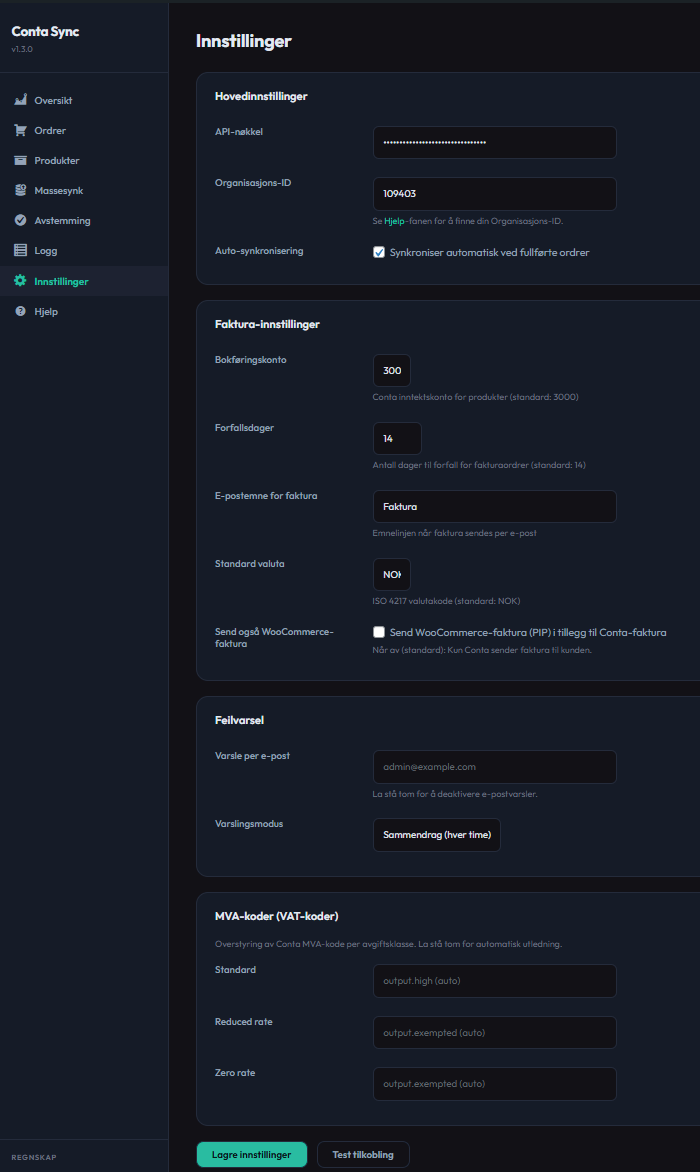Click the Lagre innstillinger button
Image resolution: width=700 pixels, height=1172 pixels.
tap(251, 1155)
